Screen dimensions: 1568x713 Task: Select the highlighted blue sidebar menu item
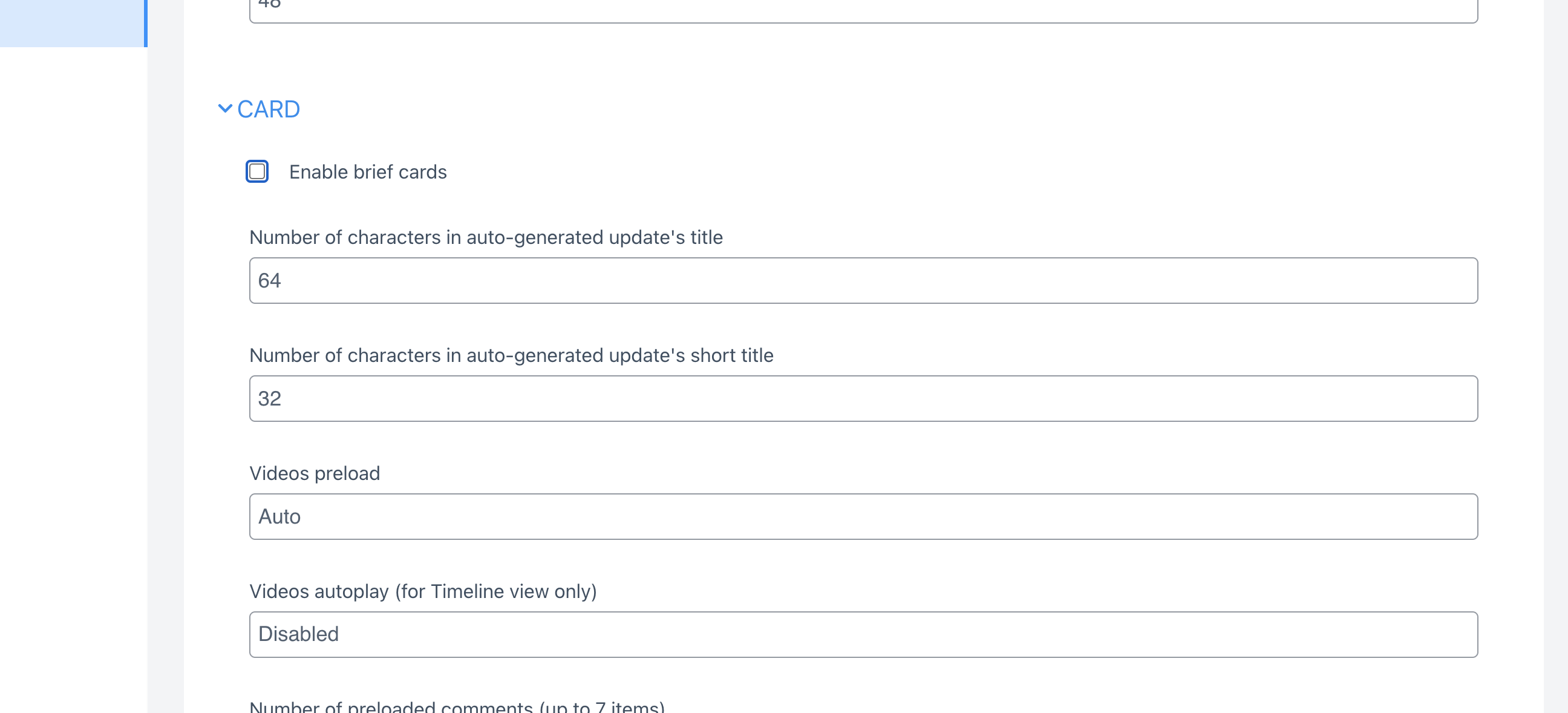[72, 23]
